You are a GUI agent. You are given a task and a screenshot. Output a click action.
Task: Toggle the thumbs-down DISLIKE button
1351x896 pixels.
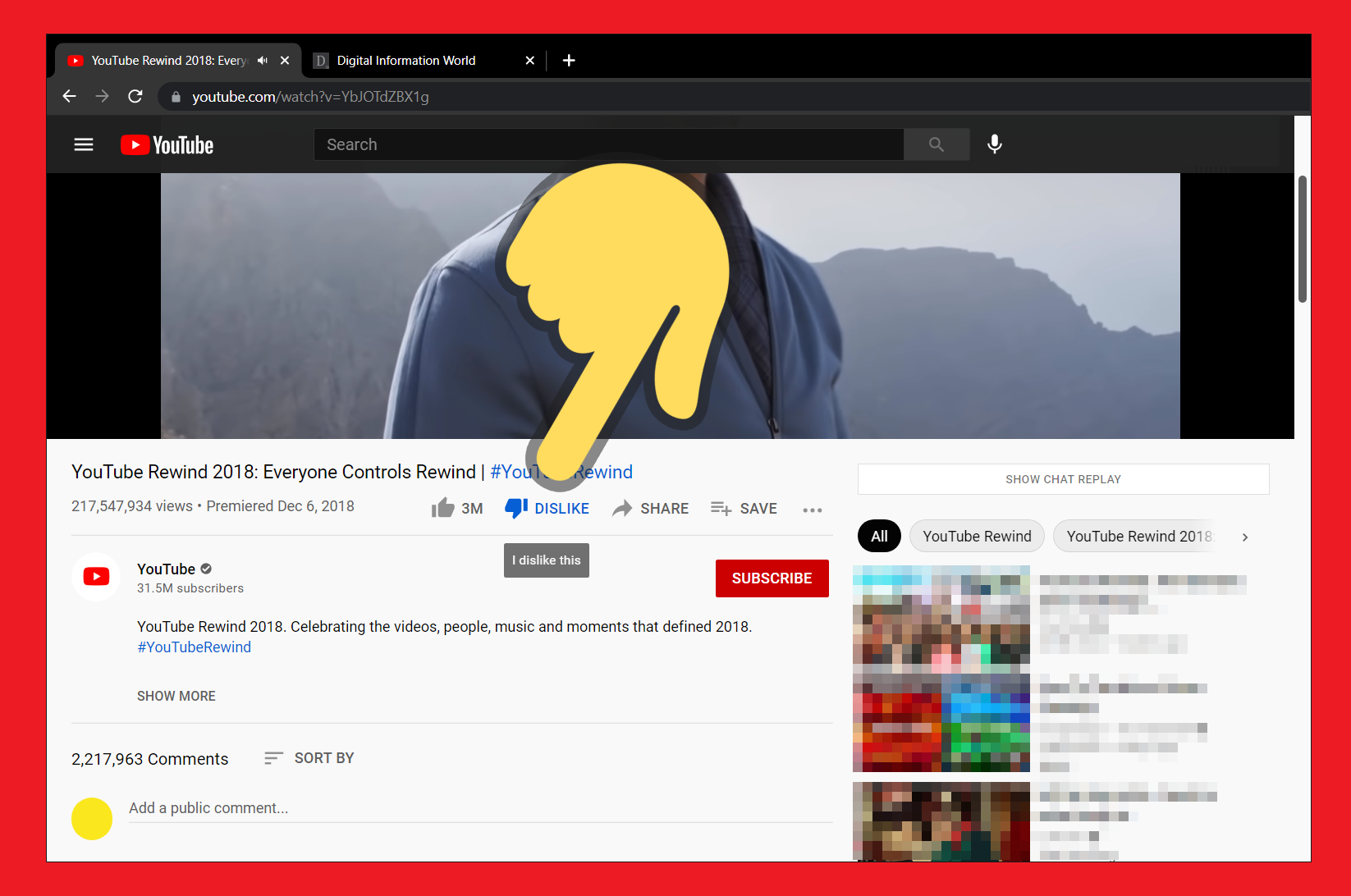click(547, 509)
